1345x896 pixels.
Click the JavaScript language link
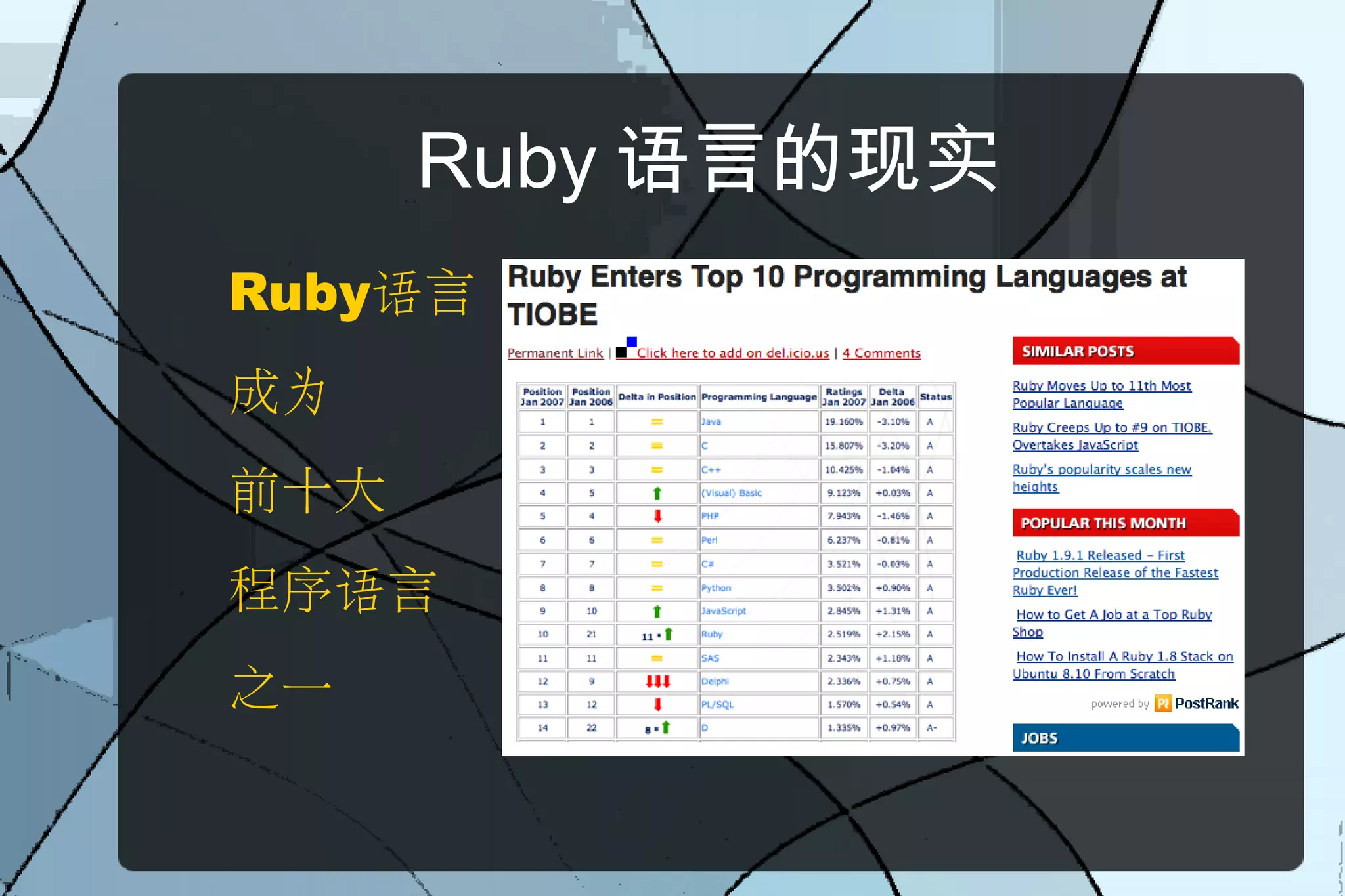click(724, 611)
